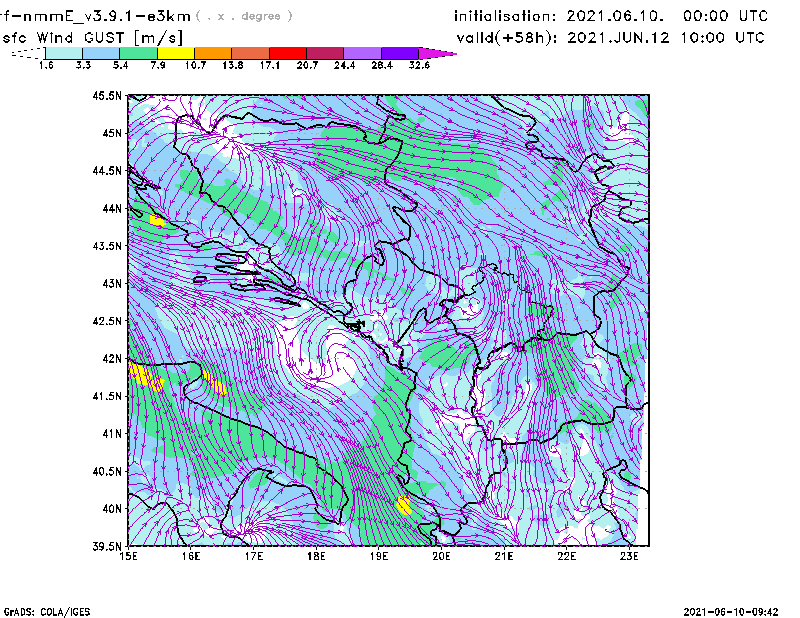Click the 41N latitude label
Image resolution: width=800 pixels, height=618 pixels.
[x=112, y=434]
